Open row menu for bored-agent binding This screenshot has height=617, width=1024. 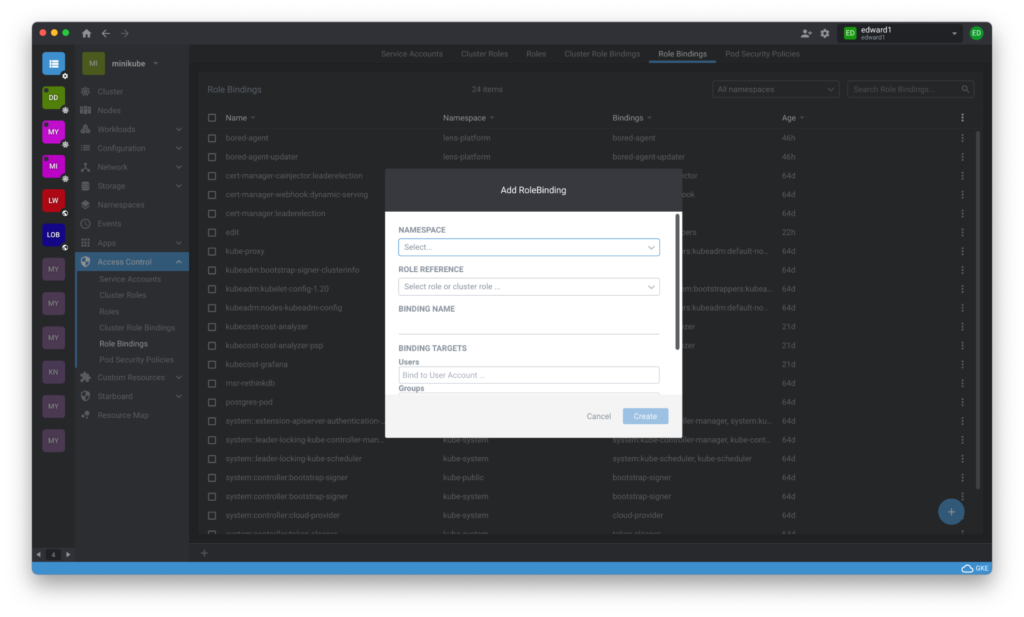[x=962, y=137]
